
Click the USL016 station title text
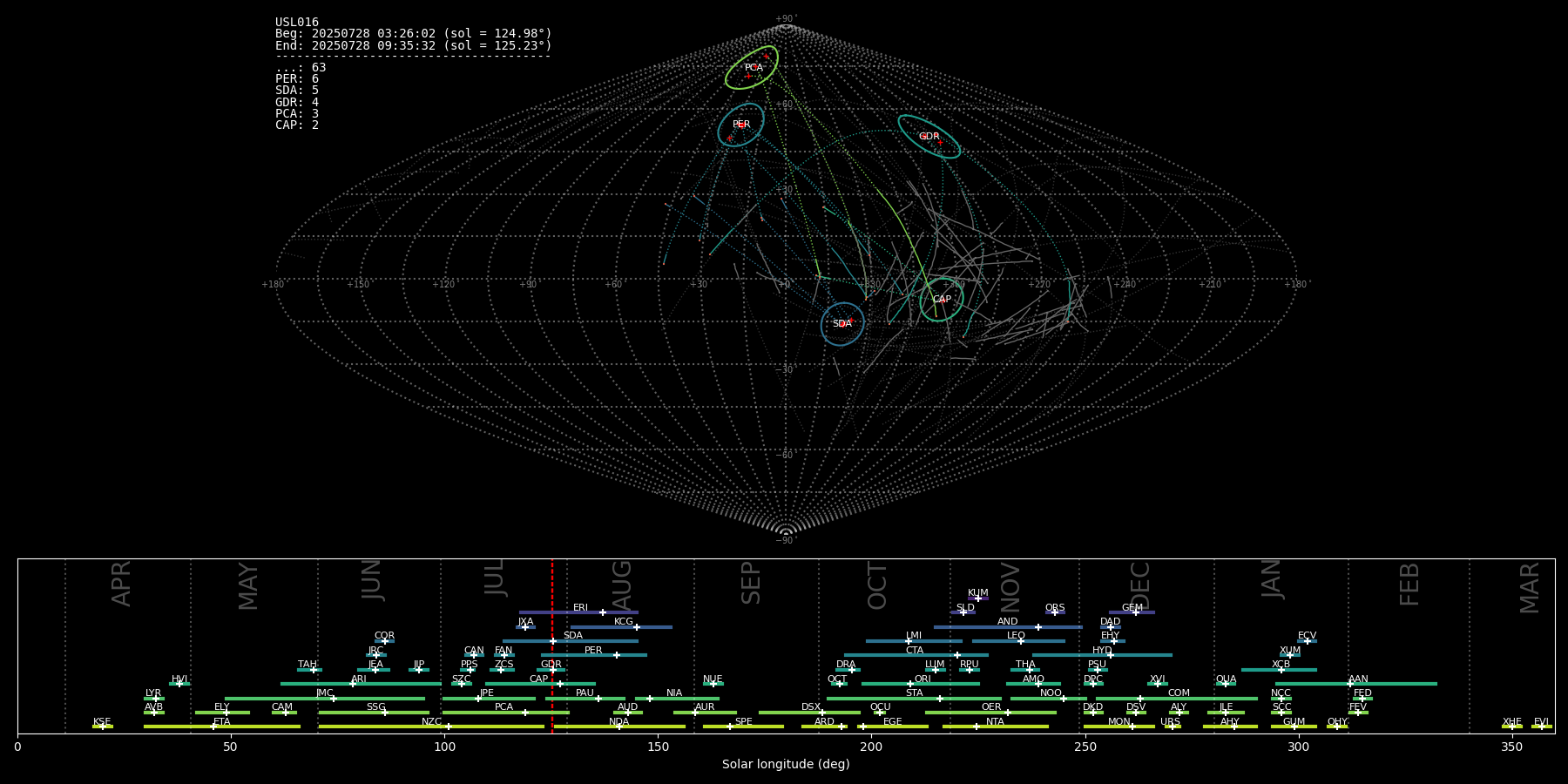[297, 23]
